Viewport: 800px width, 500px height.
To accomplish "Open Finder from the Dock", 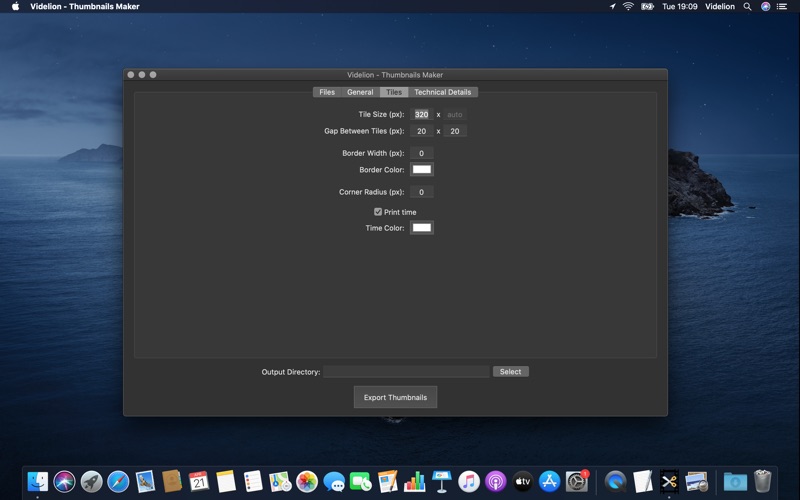I will click(x=38, y=481).
